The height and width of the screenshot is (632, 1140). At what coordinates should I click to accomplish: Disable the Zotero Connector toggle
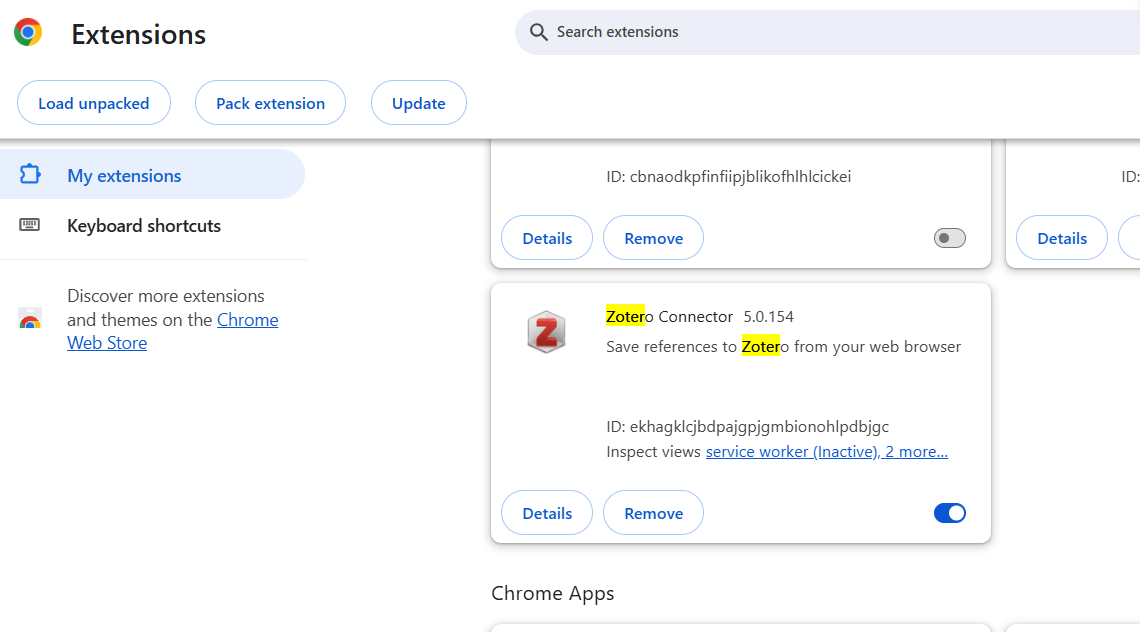tap(950, 513)
